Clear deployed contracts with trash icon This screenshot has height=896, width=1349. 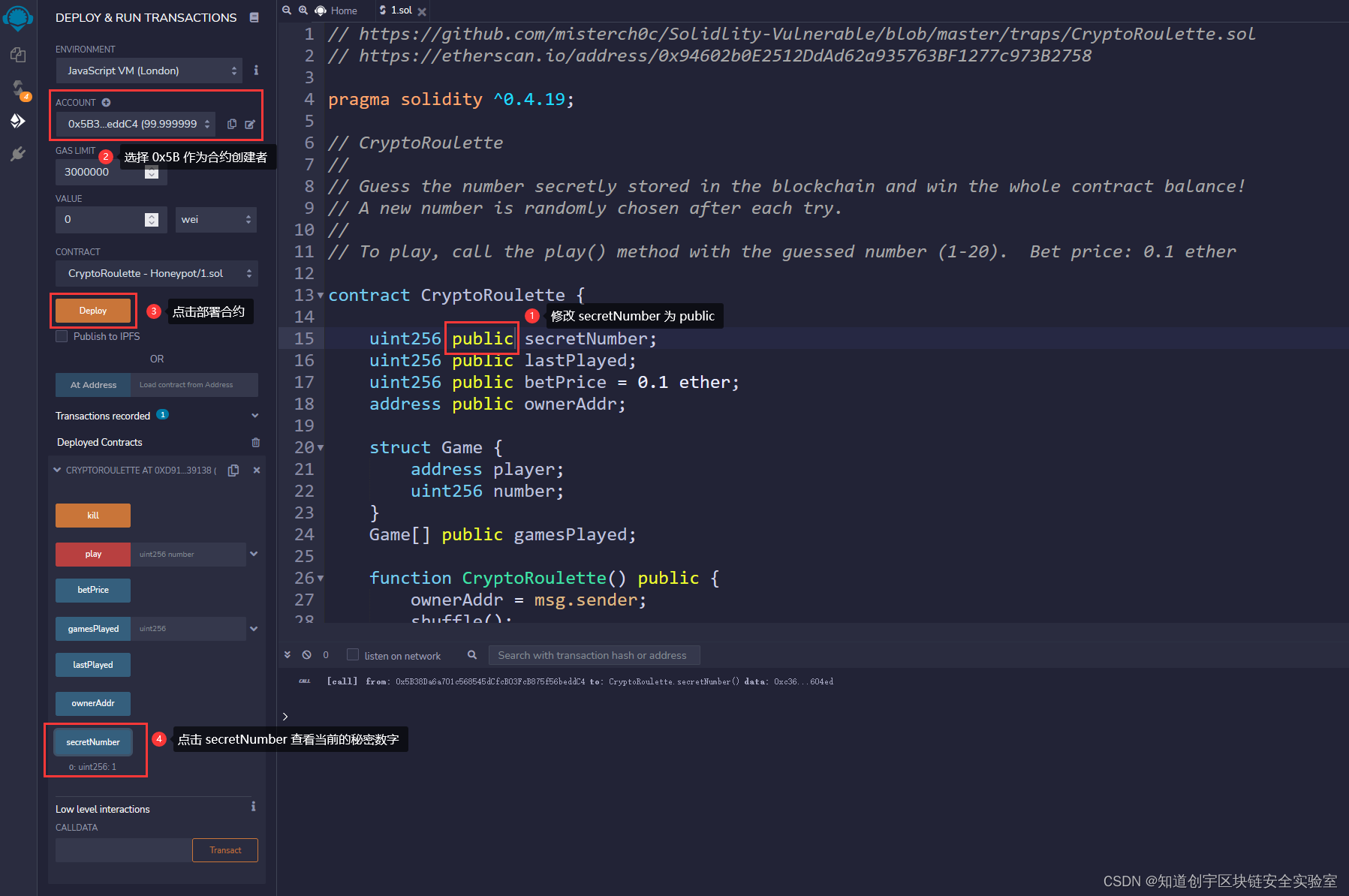click(256, 443)
